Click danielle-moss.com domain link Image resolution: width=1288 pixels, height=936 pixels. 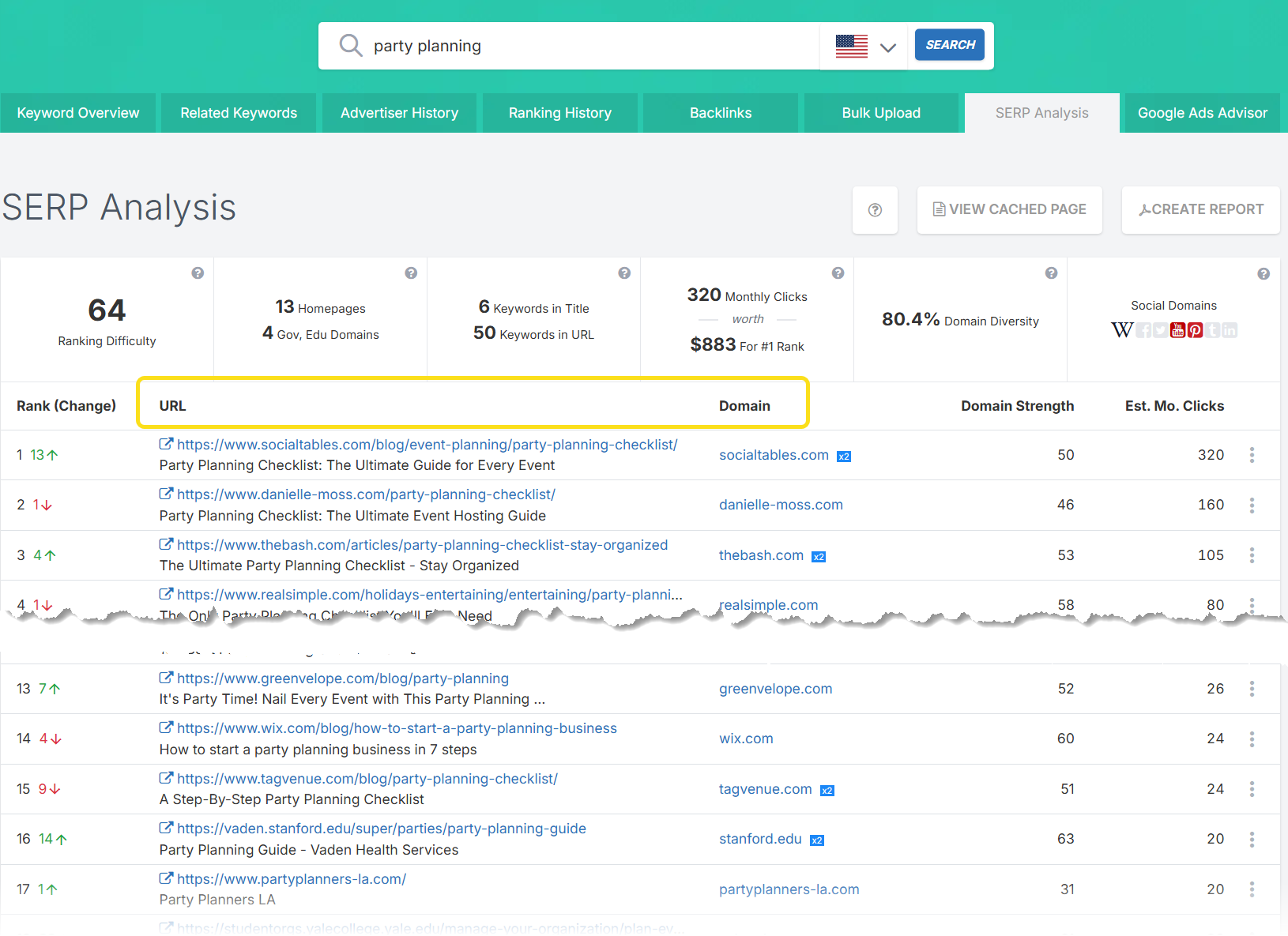[x=781, y=505]
